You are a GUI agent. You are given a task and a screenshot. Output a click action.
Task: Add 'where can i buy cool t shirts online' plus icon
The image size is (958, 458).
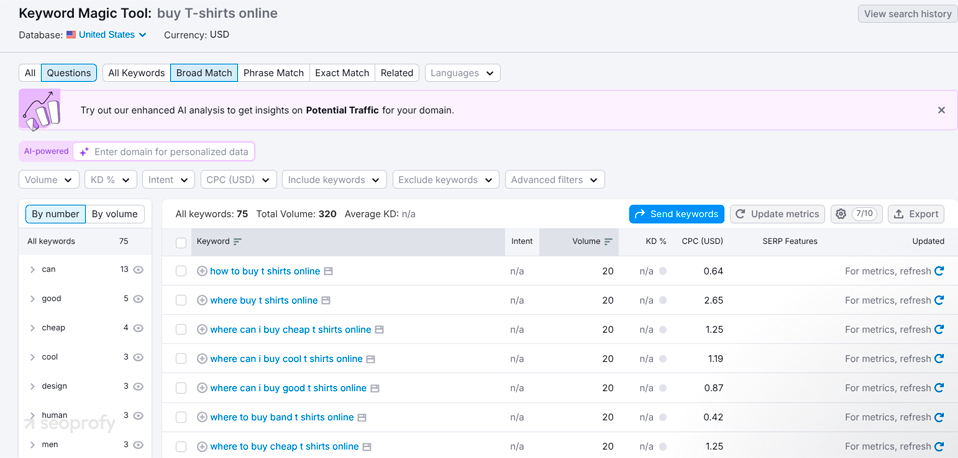tap(202, 359)
